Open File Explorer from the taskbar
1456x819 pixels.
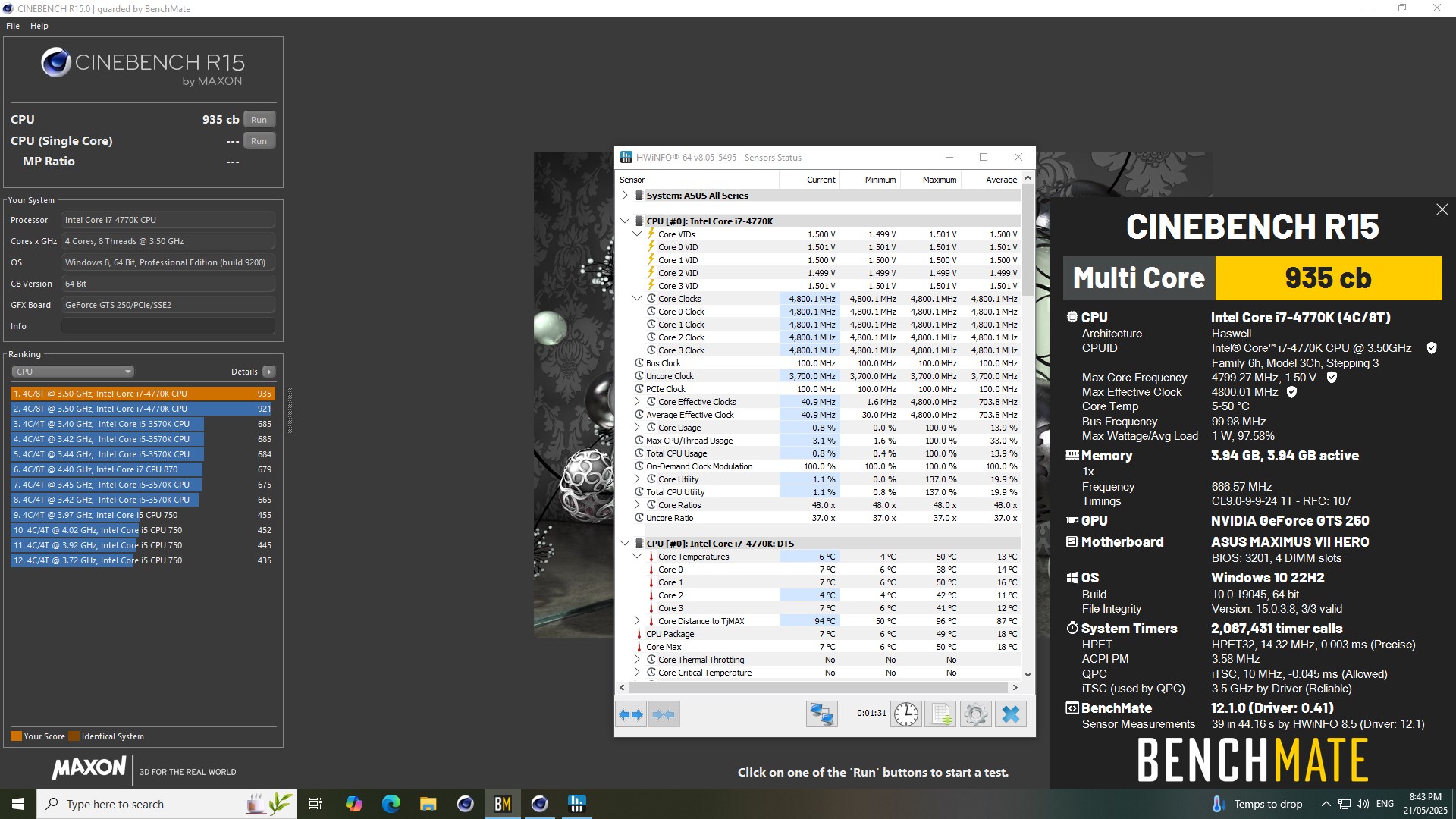click(428, 804)
